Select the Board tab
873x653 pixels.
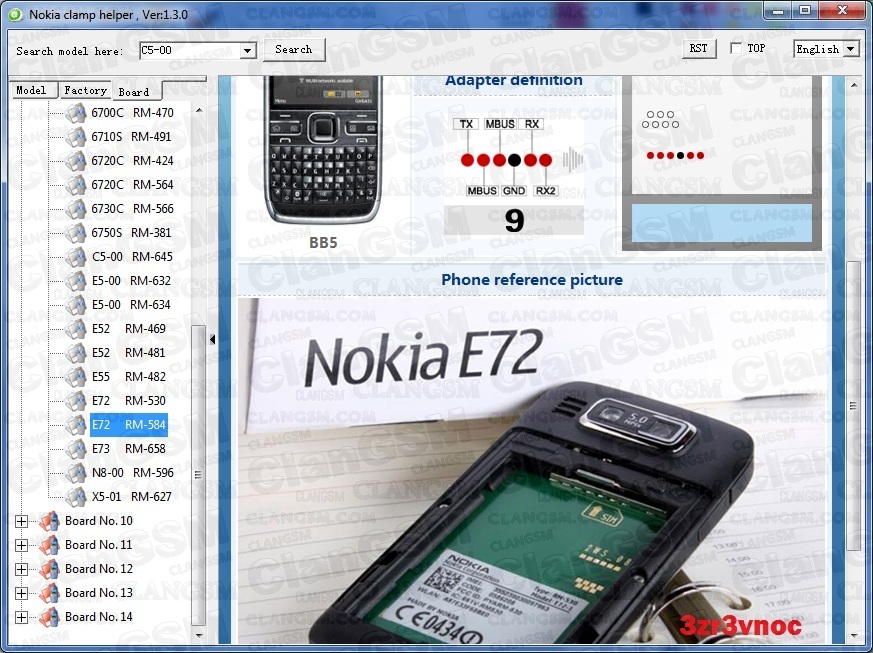click(136, 91)
